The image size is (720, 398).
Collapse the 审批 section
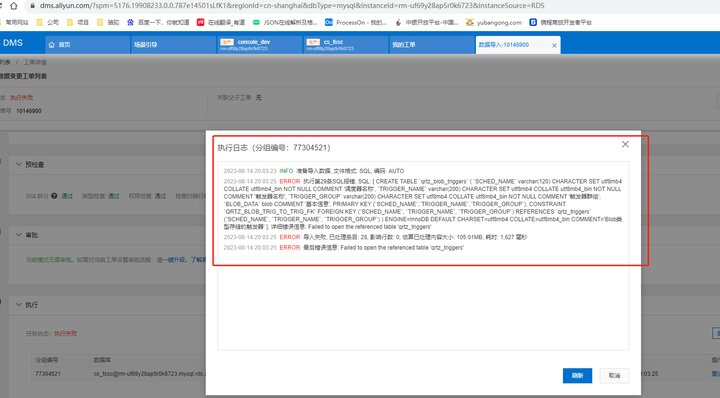click(19, 235)
